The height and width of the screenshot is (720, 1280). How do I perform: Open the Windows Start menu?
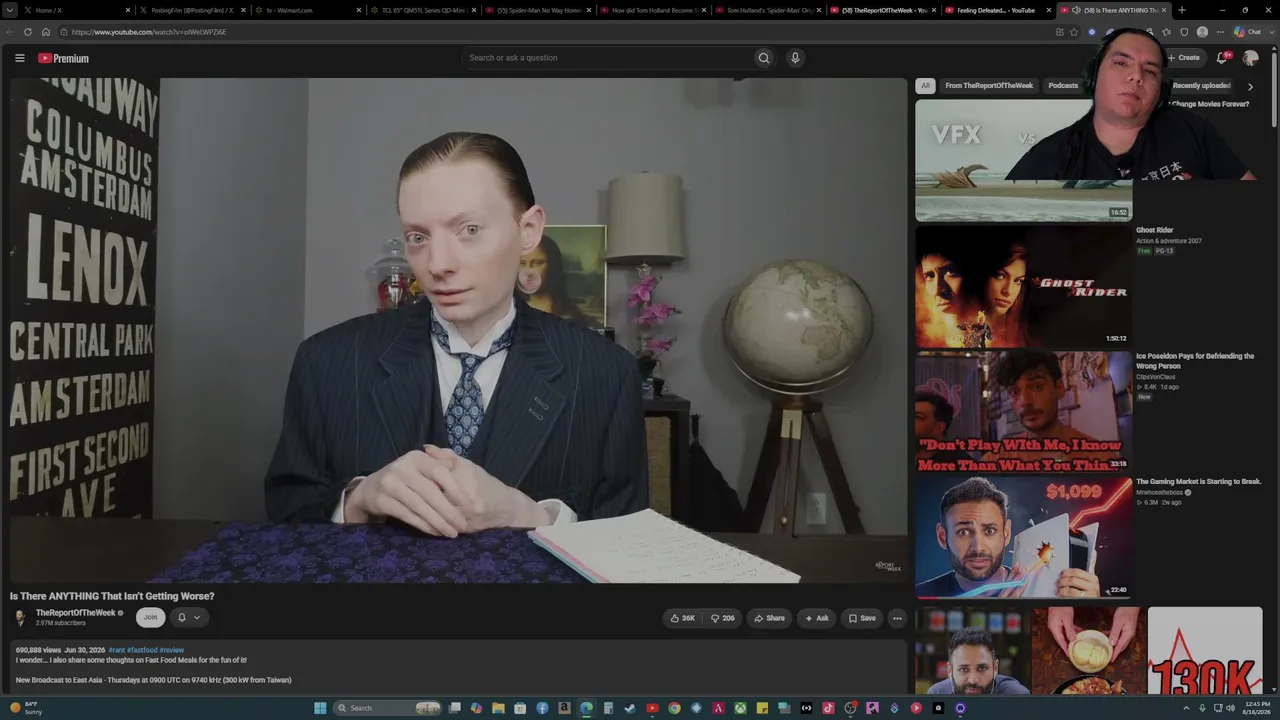click(320, 708)
